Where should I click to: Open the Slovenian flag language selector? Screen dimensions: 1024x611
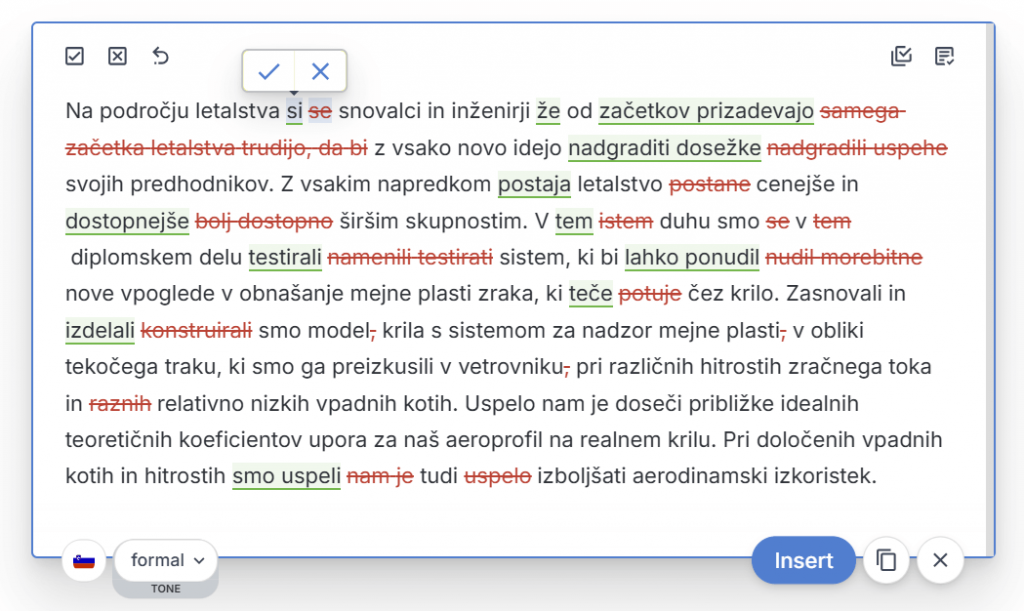[84, 560]
